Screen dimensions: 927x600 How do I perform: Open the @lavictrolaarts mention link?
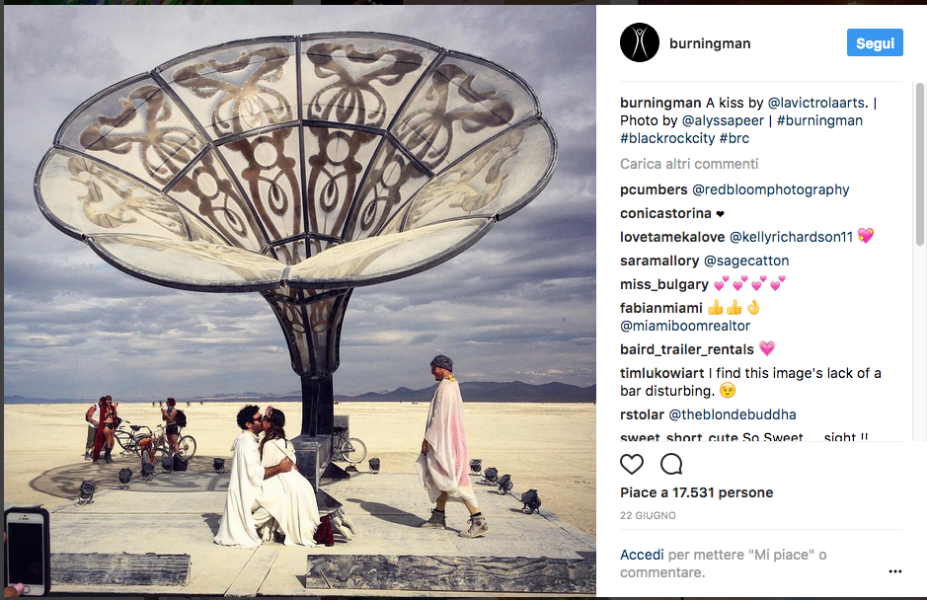point(816,102)
